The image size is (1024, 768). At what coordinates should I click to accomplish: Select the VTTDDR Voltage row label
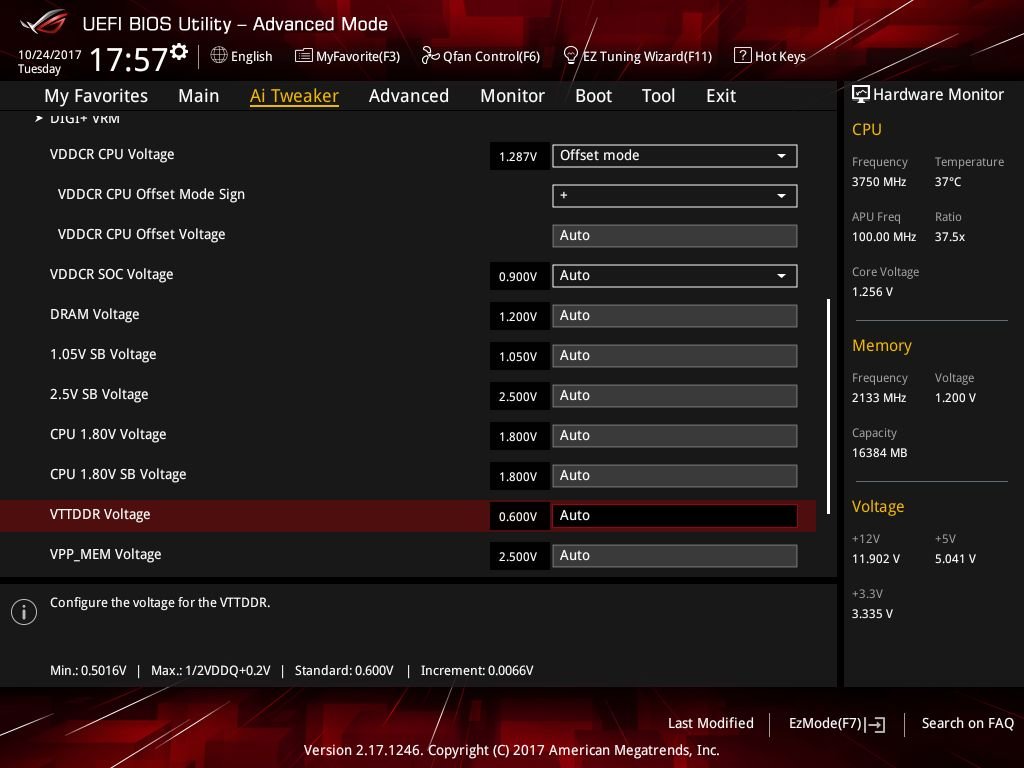[x=100, y=515]
